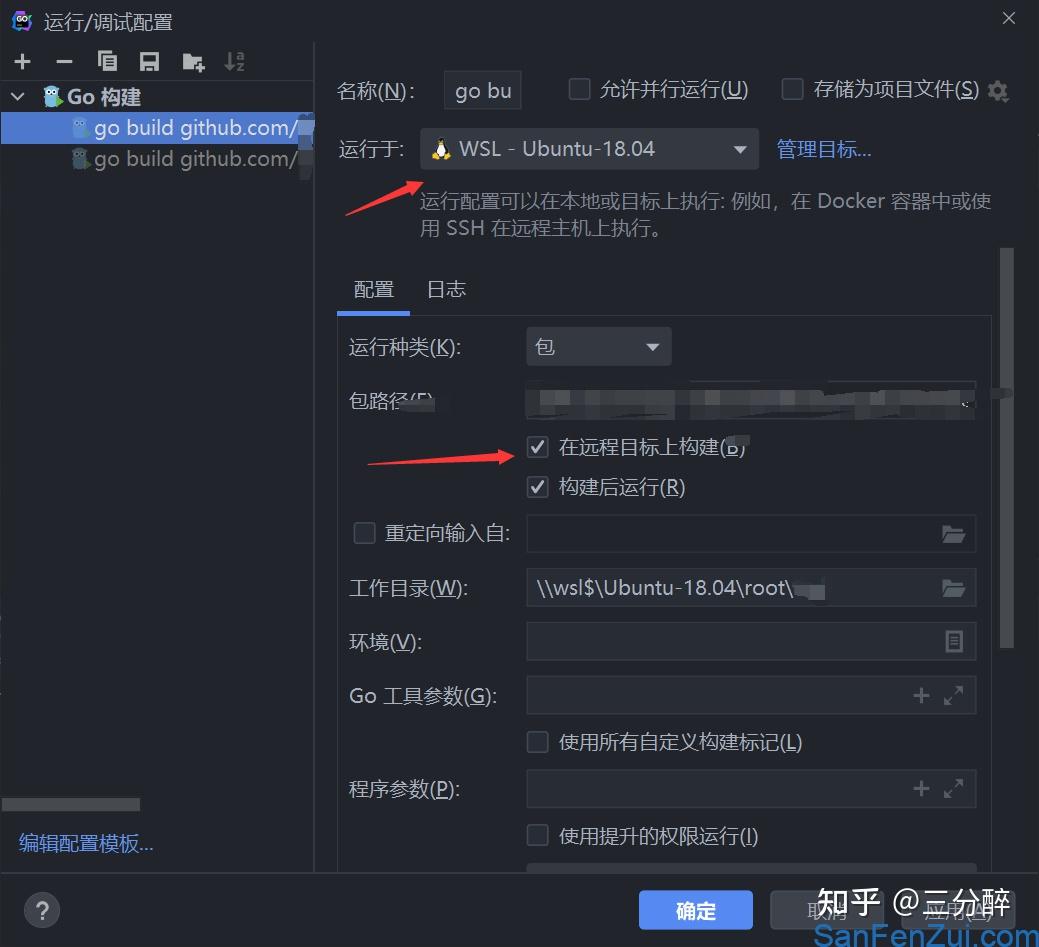Image resolution: width=1039 pixels, height=947 pixels.
Task: Click the help question mark icon
Action: [42, 910]
